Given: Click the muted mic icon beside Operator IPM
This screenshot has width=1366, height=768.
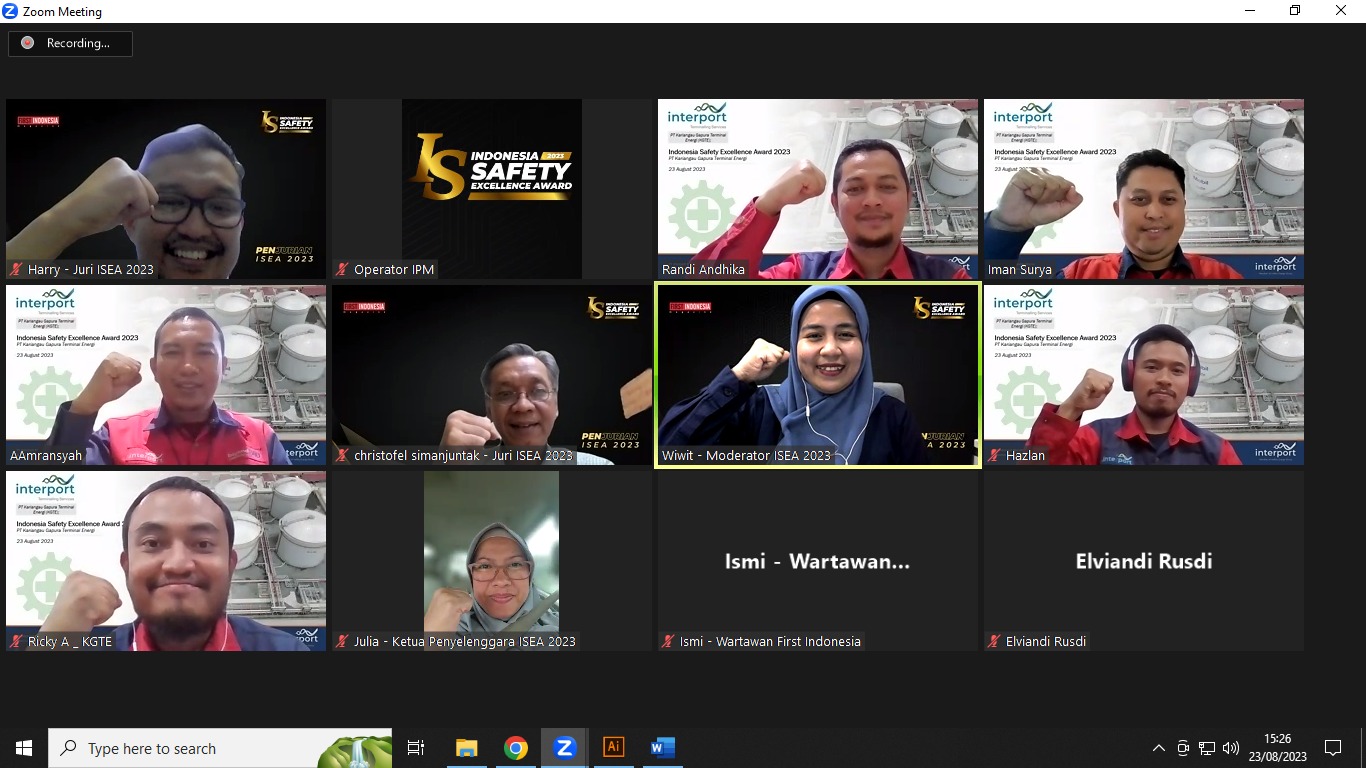Looking at the screenshot, I should pyautogui.click(x=342, y=270).
